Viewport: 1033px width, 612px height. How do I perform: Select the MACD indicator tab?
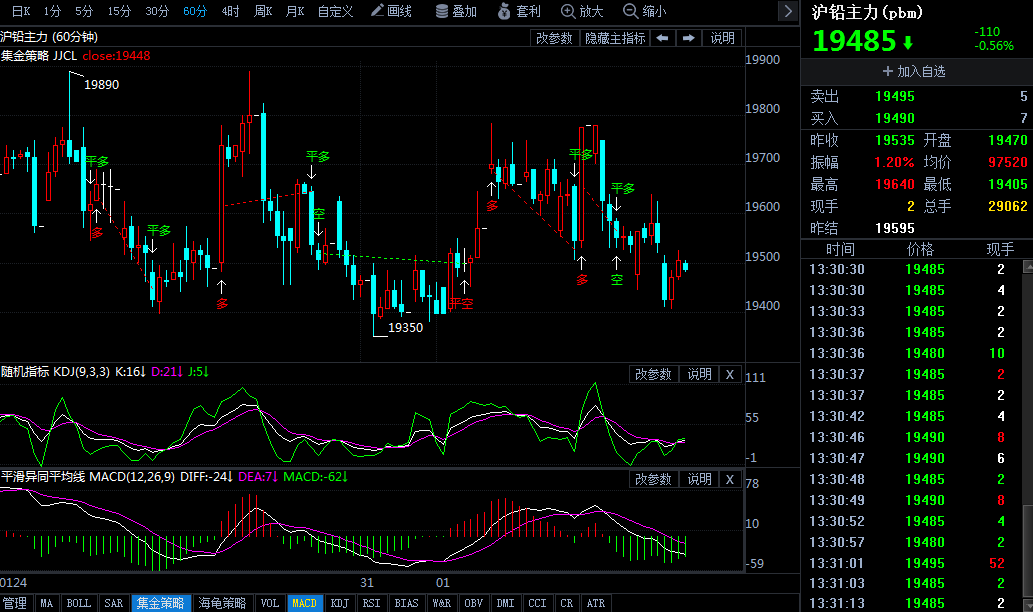point(304,603)
